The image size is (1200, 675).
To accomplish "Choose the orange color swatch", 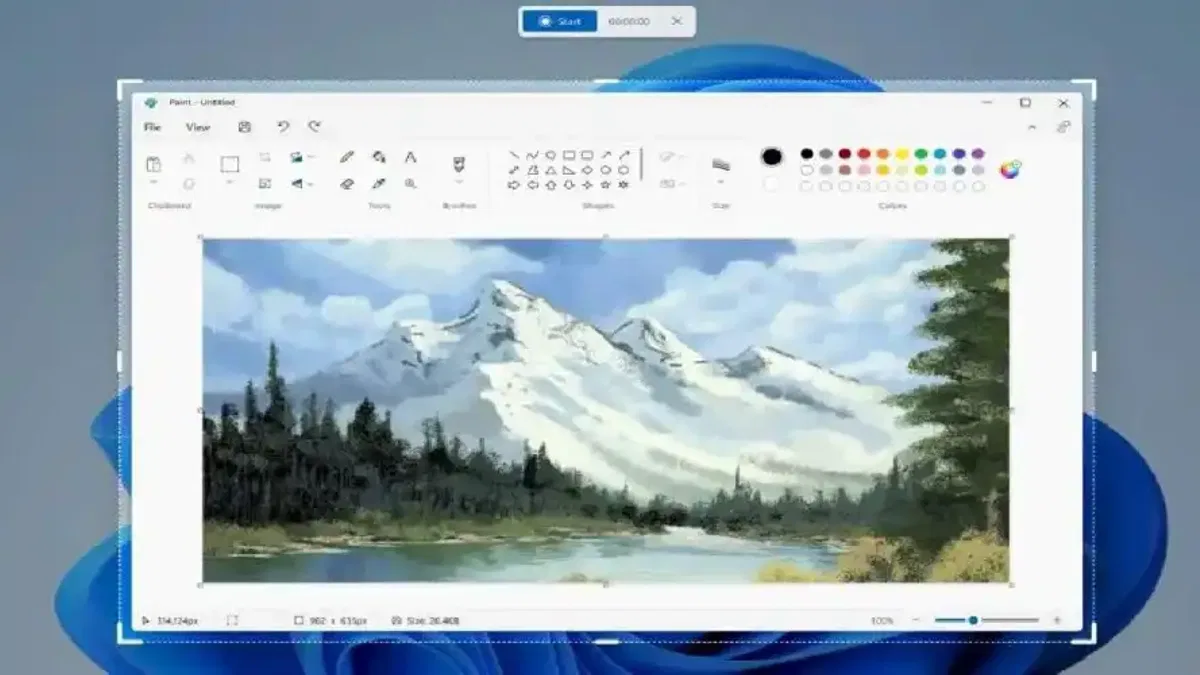I will point(883,154).
